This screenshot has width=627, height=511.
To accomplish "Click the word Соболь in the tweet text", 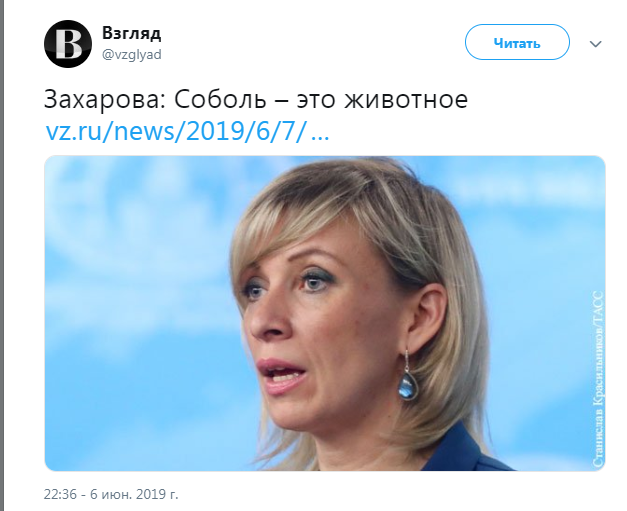I will (x=220, y=99).
